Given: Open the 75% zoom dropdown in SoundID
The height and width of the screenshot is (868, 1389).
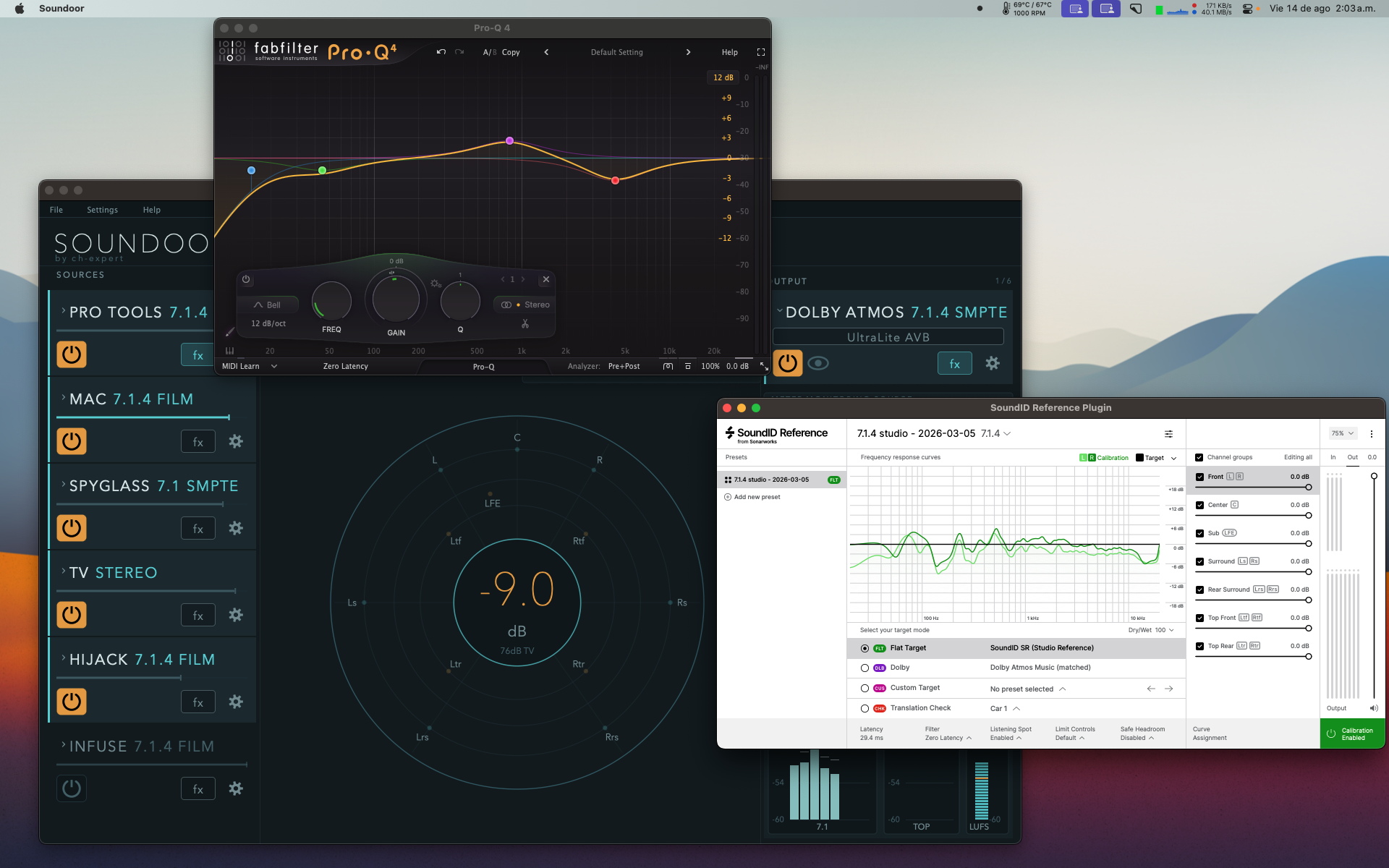Looking at the screenshot, I should pos(1343,434).
